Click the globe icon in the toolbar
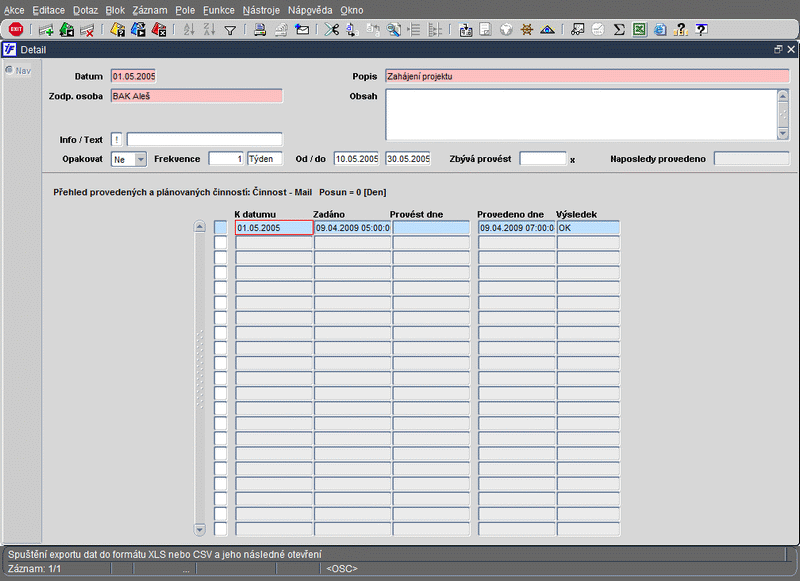The width and height of the screenshot is (800, 581). pos(506,30)
